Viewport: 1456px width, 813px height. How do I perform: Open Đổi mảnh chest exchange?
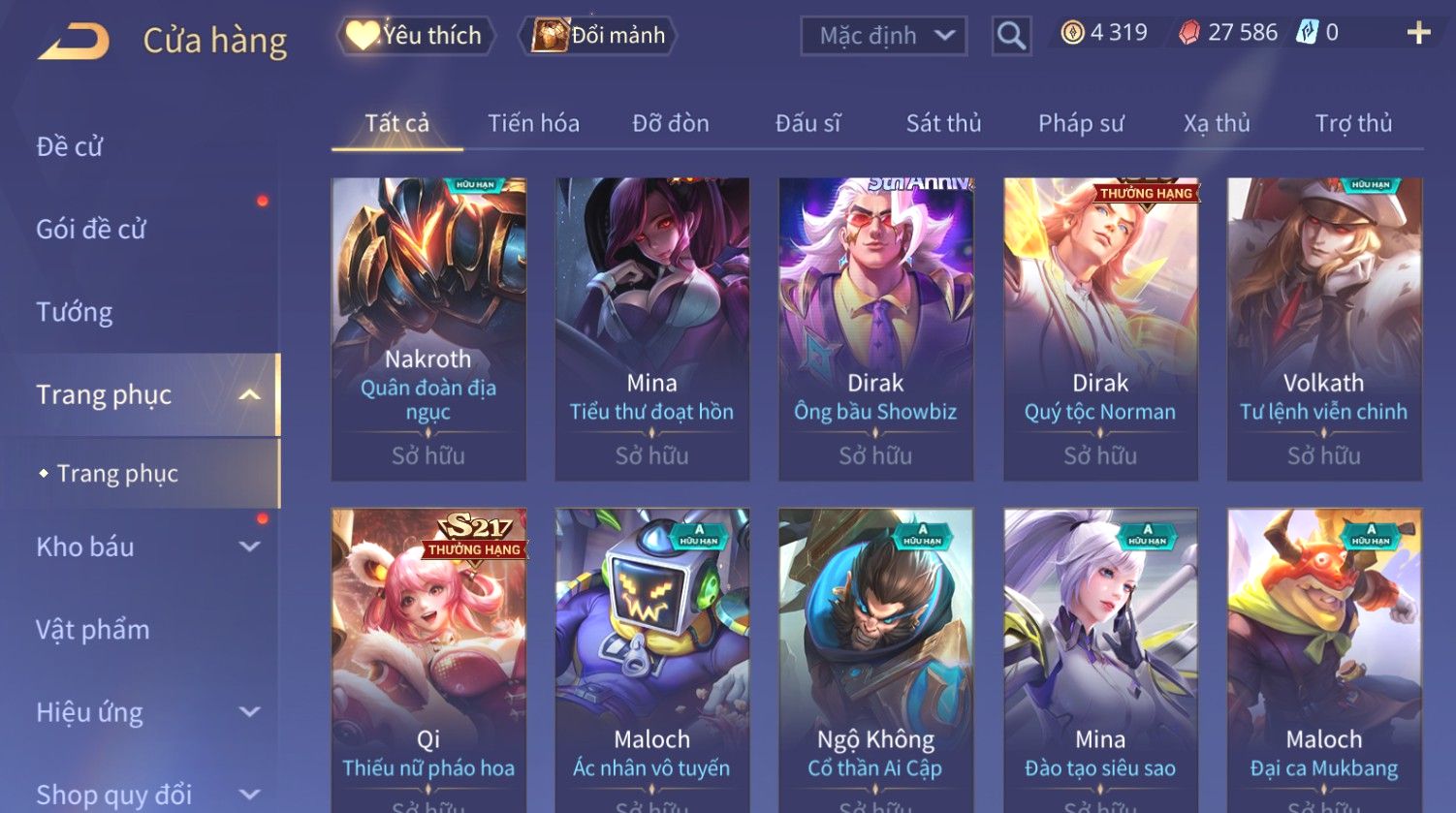coord(598,36)
